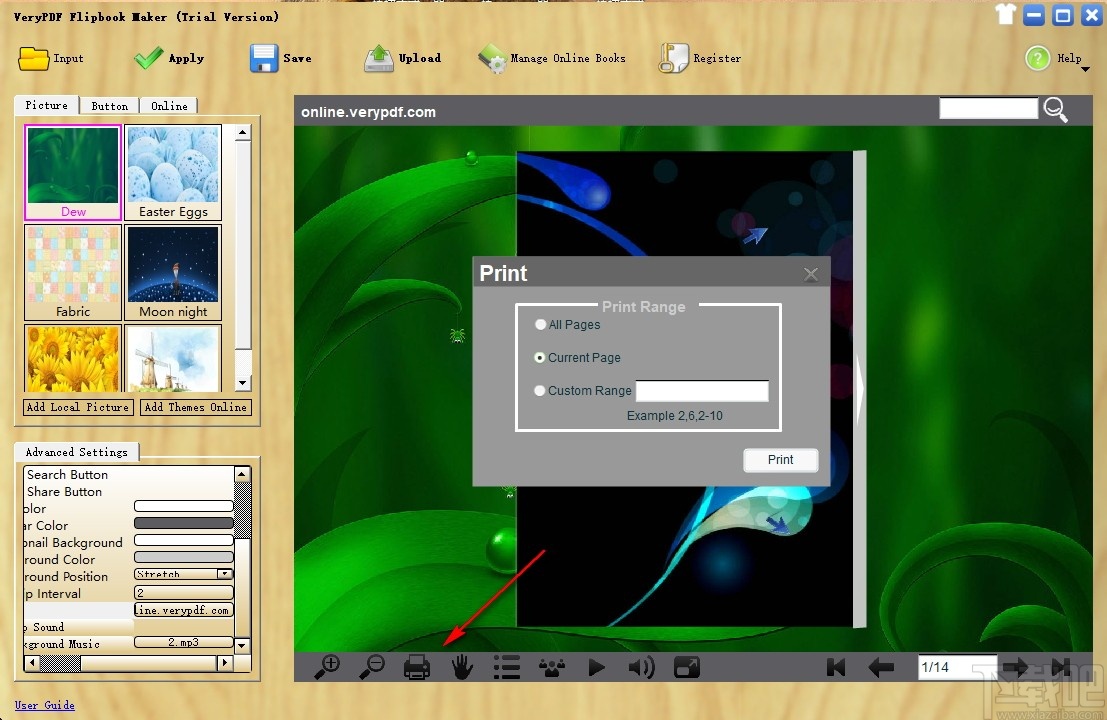Choose the Custom Range print option
Image resolution: width=1107 pixels, height=720 pixels.
coord(539,391)
